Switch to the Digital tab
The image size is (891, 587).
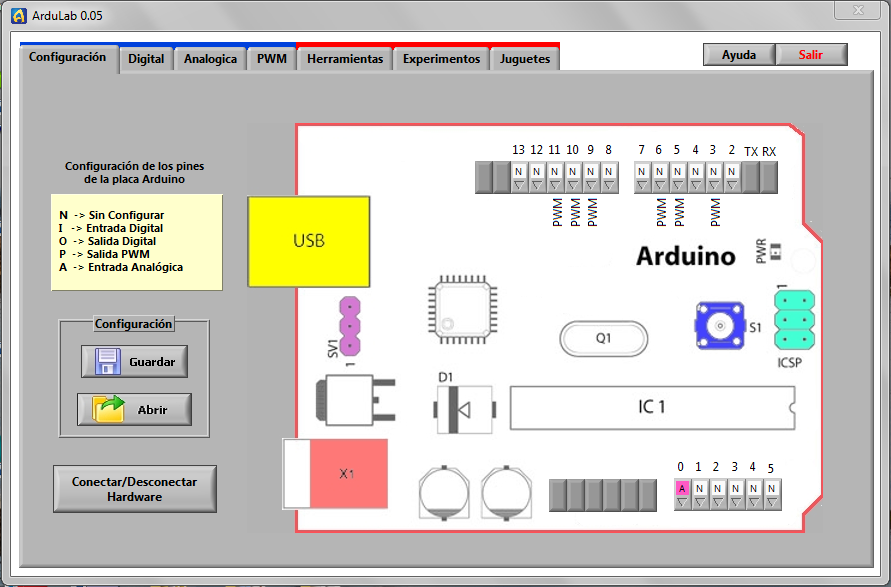pos(146,59)
